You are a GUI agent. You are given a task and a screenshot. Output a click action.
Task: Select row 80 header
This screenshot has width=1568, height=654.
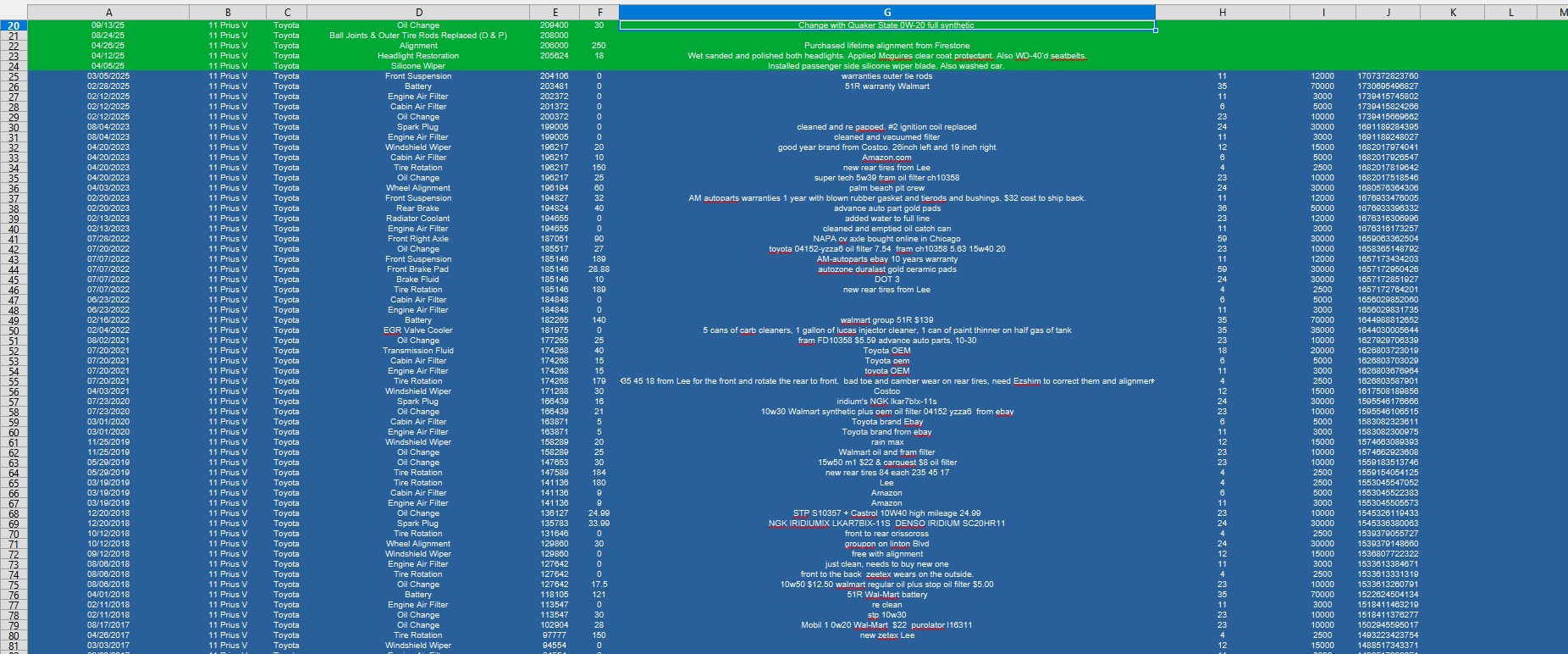tap(14, 635)
